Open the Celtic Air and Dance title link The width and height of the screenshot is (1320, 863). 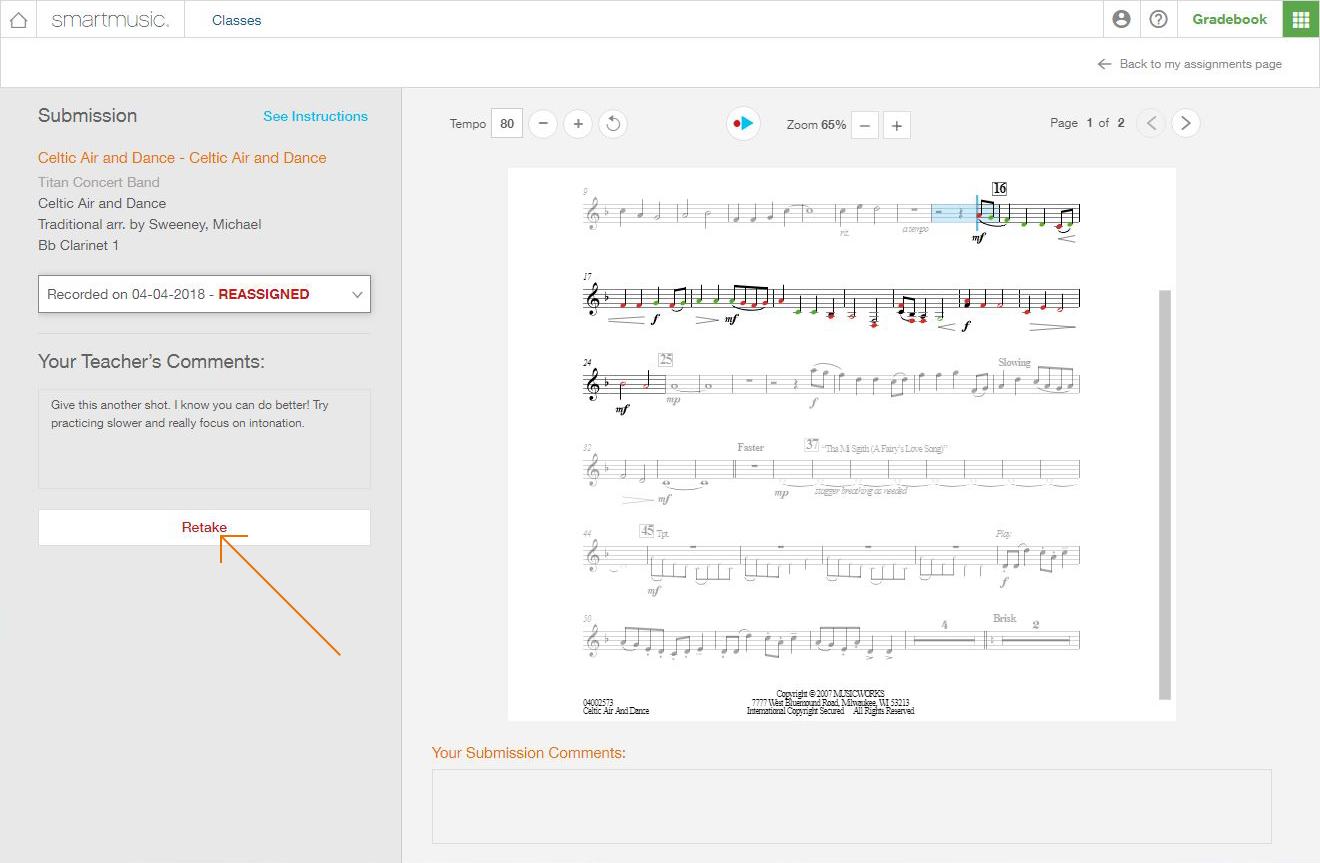pyautogui.click(x=182, y=158)
